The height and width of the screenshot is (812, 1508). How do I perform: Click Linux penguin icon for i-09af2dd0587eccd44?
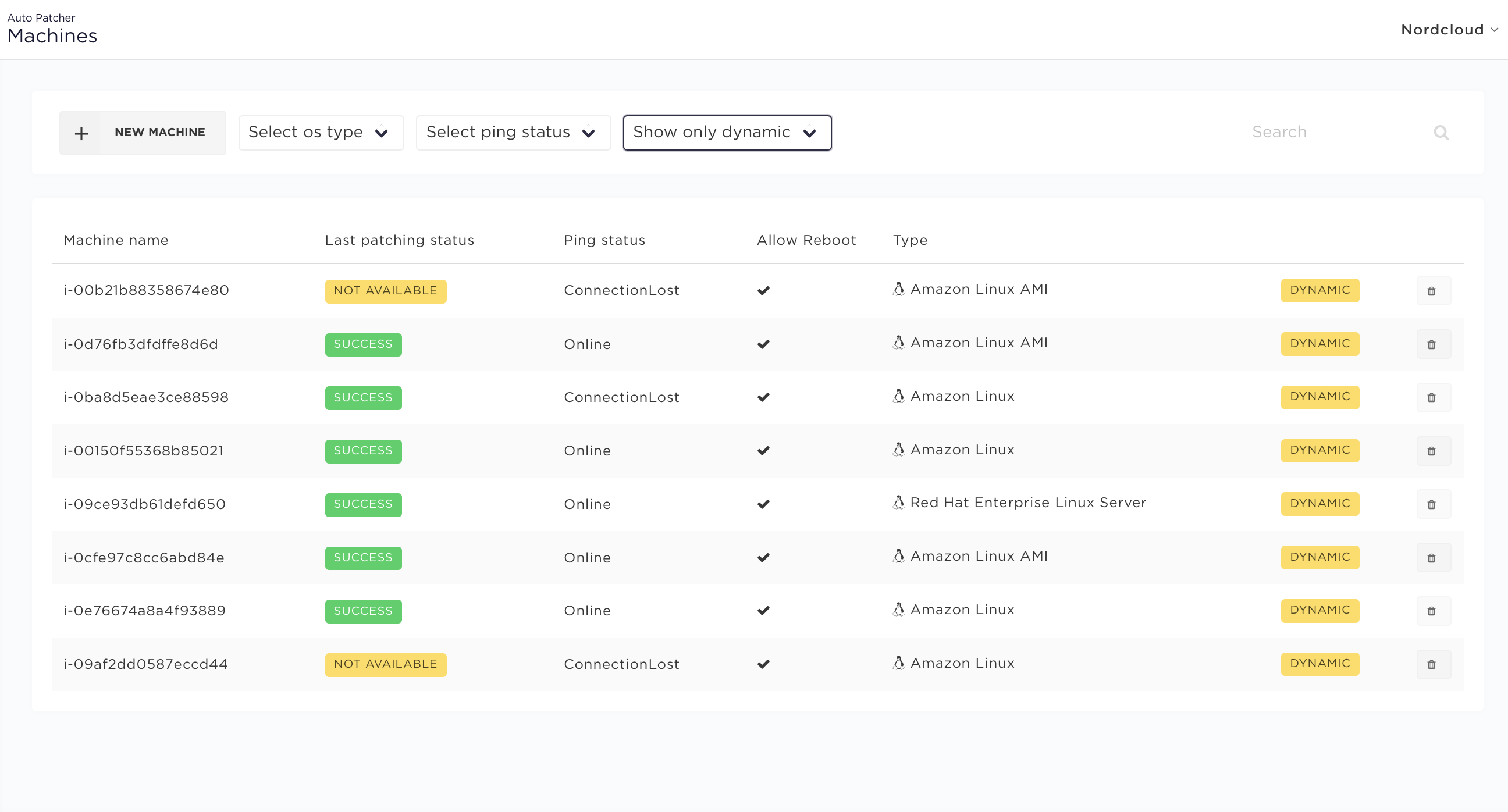point(899,663)
